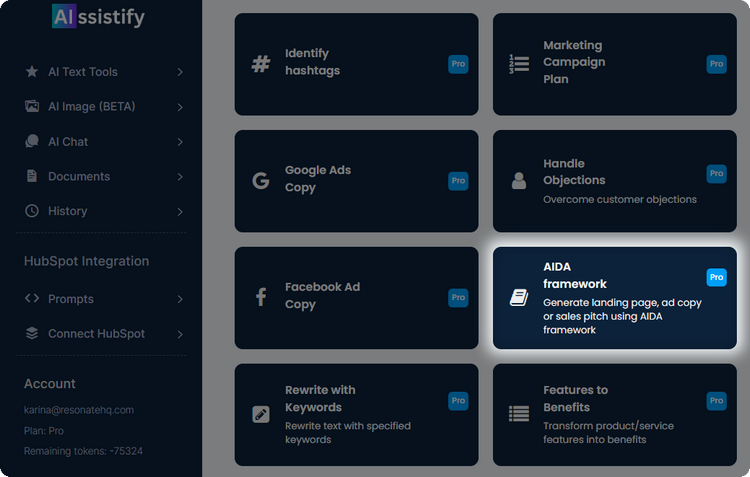Click the Pro badge on AIDA framework
This screenshot has width=750, height=477.
tap(716, 277)
